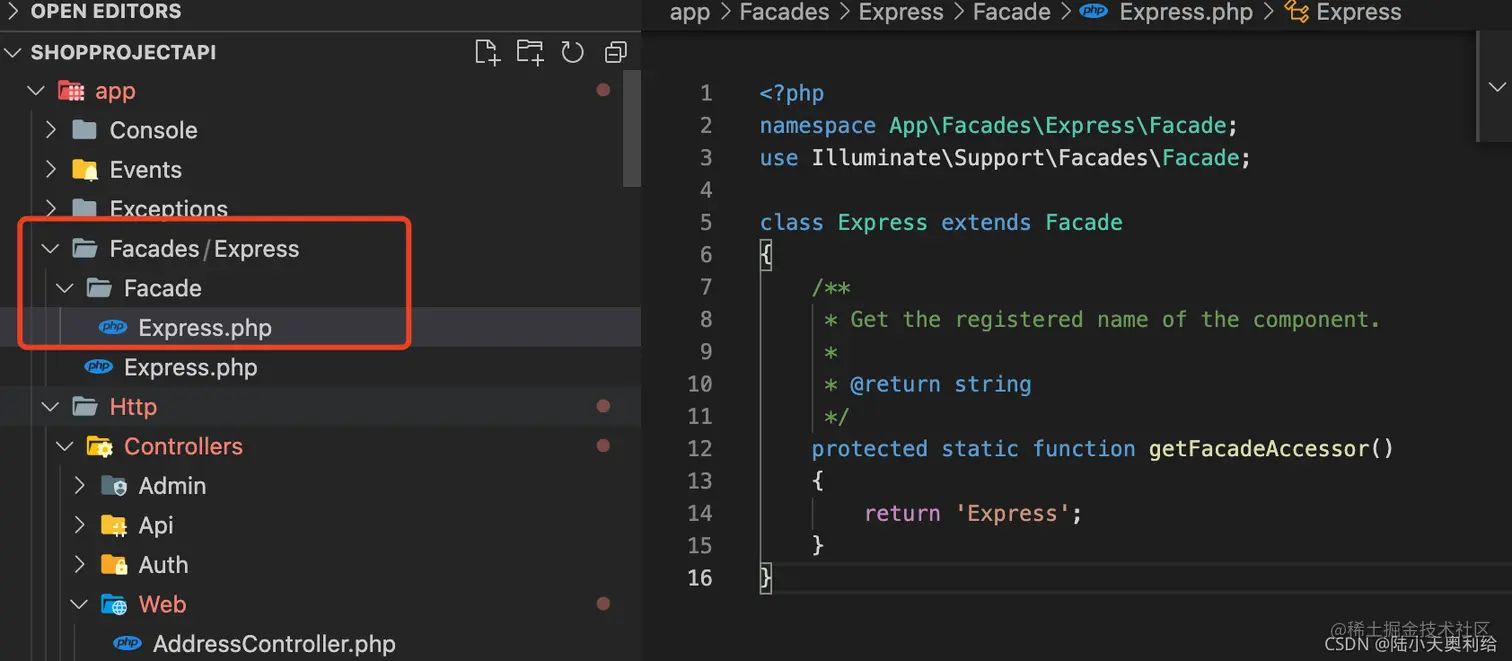This screenshot has width=1512, height=661.
Task: Click the New File icon in explorer header
Action: point(487,52)
